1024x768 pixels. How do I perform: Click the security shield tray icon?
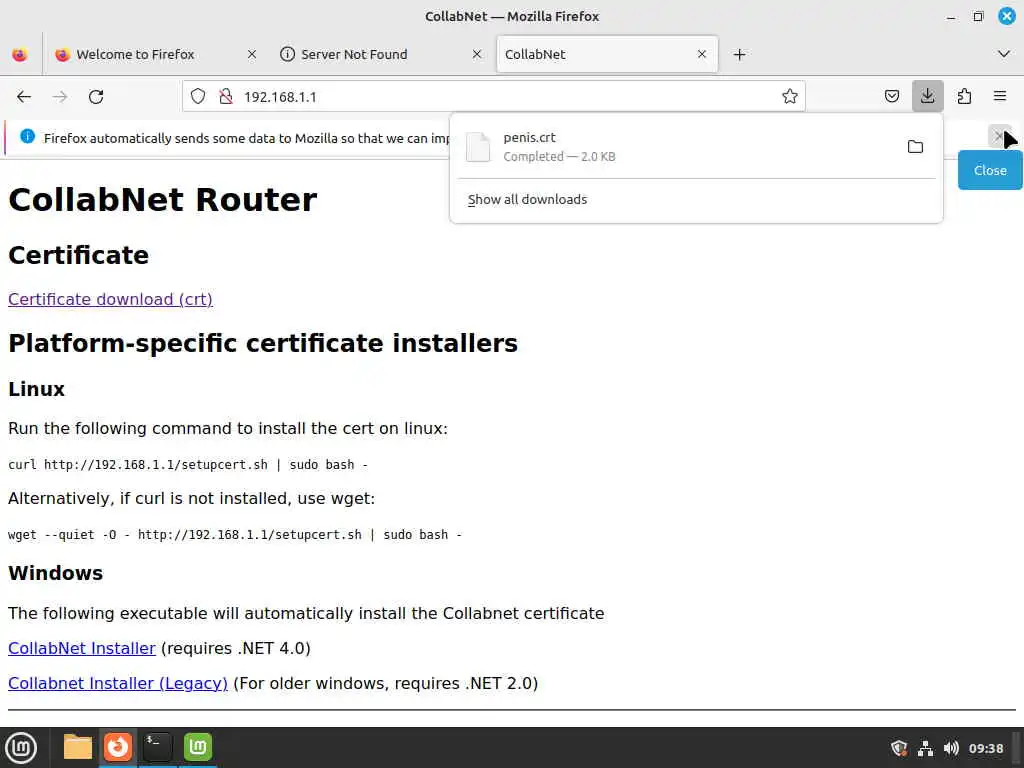pyautogui.click(x=899, y=748)
